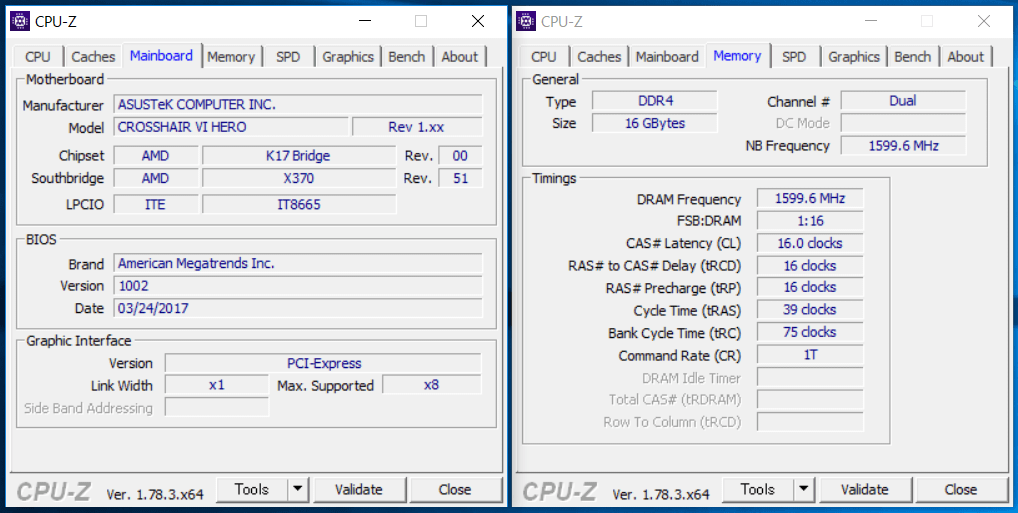Click Channel # Dual field
Screen dimensions: 1018x513
tap(903, 101)
